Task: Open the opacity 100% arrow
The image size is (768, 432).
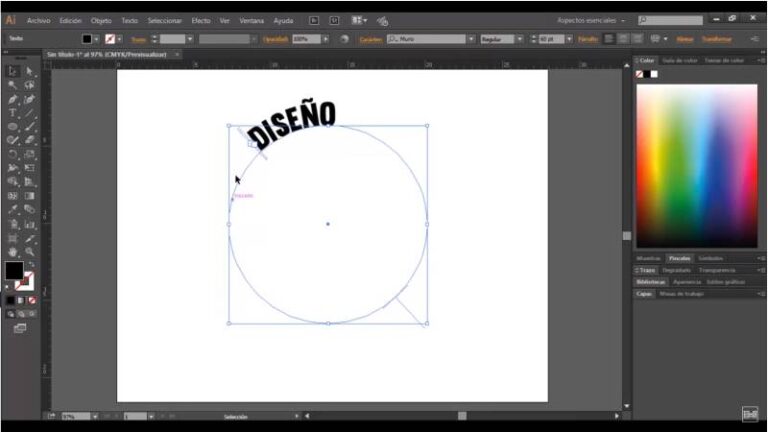Action: (325, 39)
